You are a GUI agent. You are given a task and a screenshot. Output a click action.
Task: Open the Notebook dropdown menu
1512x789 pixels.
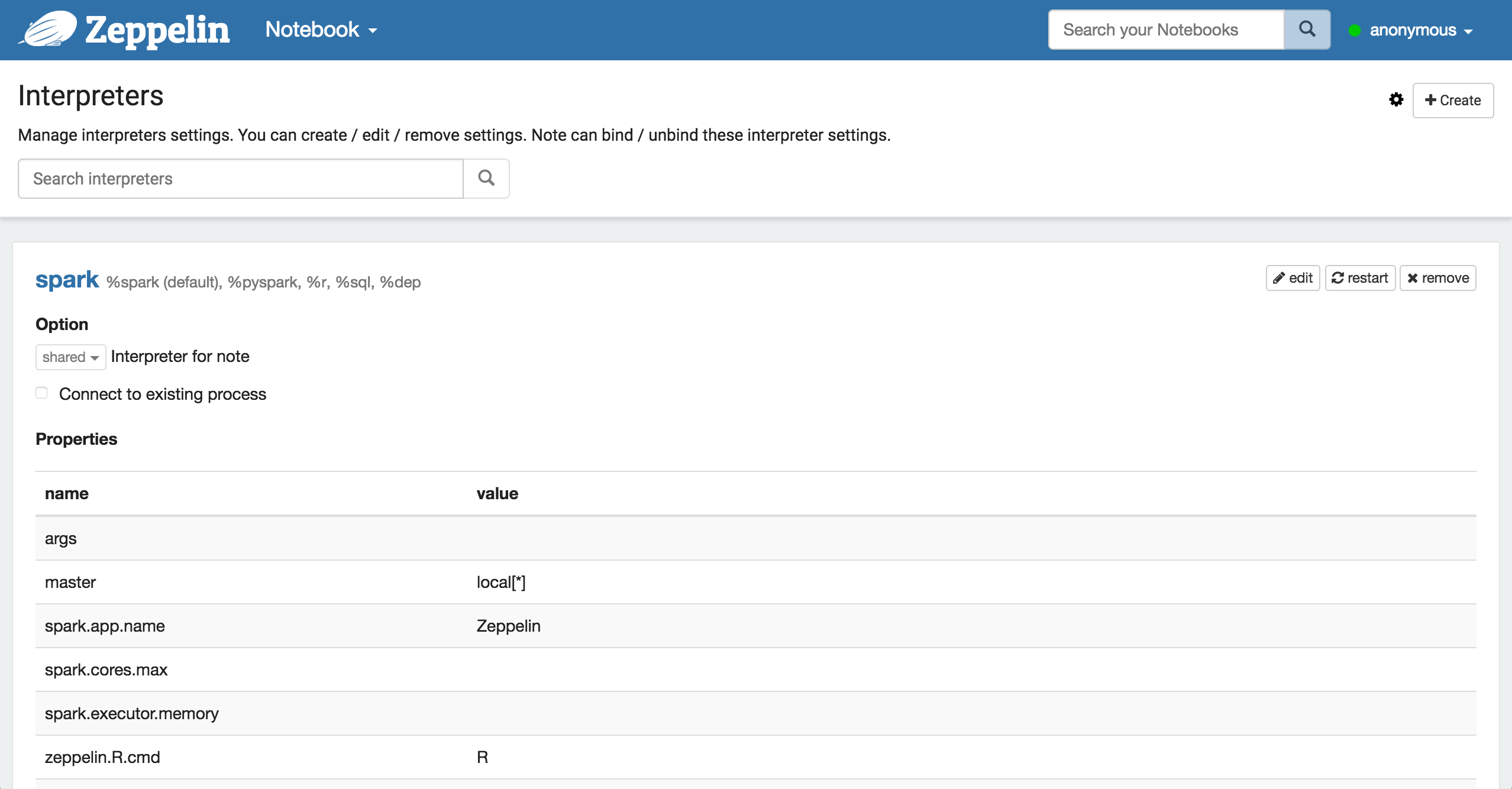point(321,30)
